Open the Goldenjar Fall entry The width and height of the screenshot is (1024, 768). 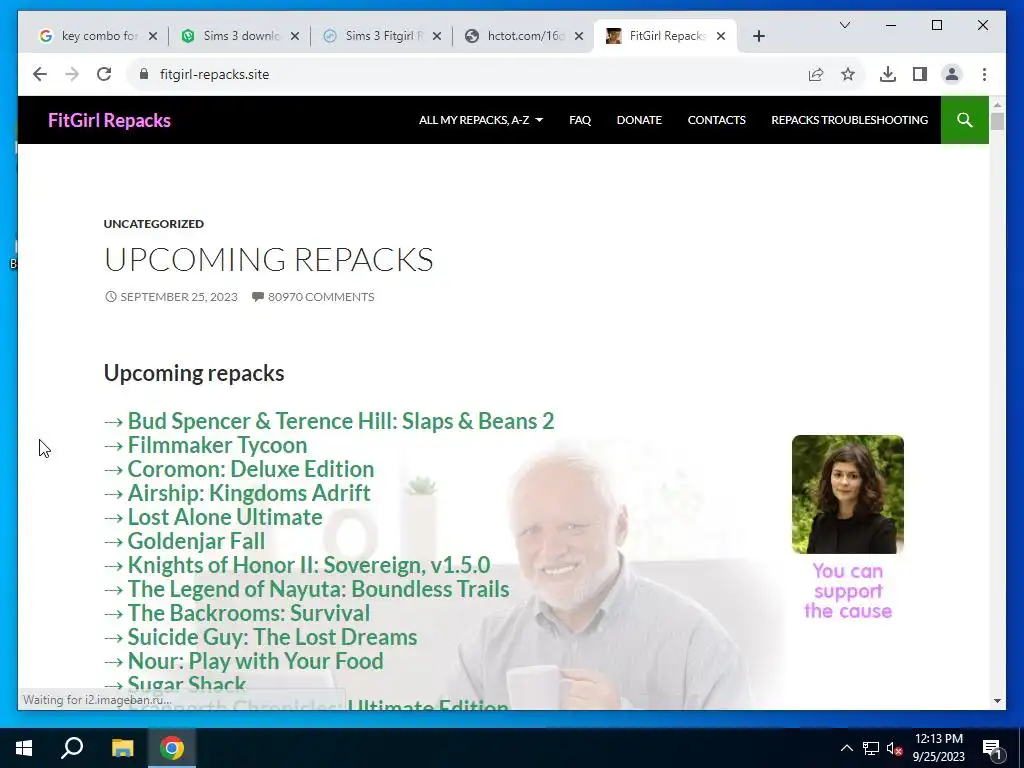[x=196, y=541]
